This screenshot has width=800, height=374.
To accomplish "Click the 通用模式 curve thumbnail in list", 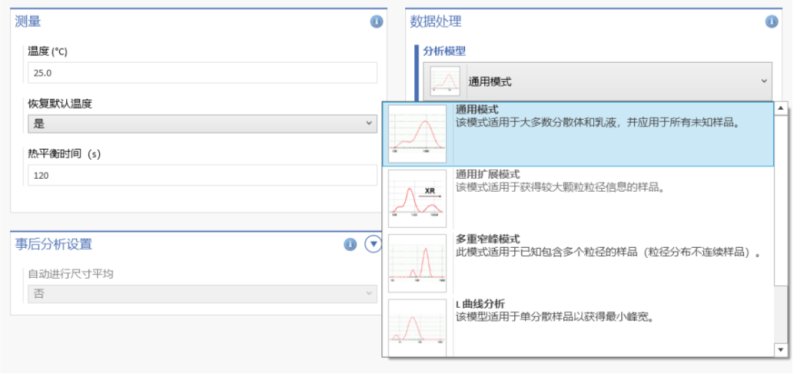I will [x=417, y=134].
